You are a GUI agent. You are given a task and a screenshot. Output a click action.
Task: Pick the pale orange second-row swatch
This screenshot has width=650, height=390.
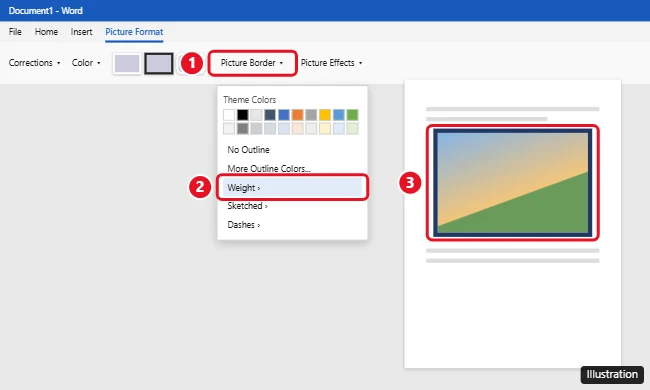tap(297, 128)
